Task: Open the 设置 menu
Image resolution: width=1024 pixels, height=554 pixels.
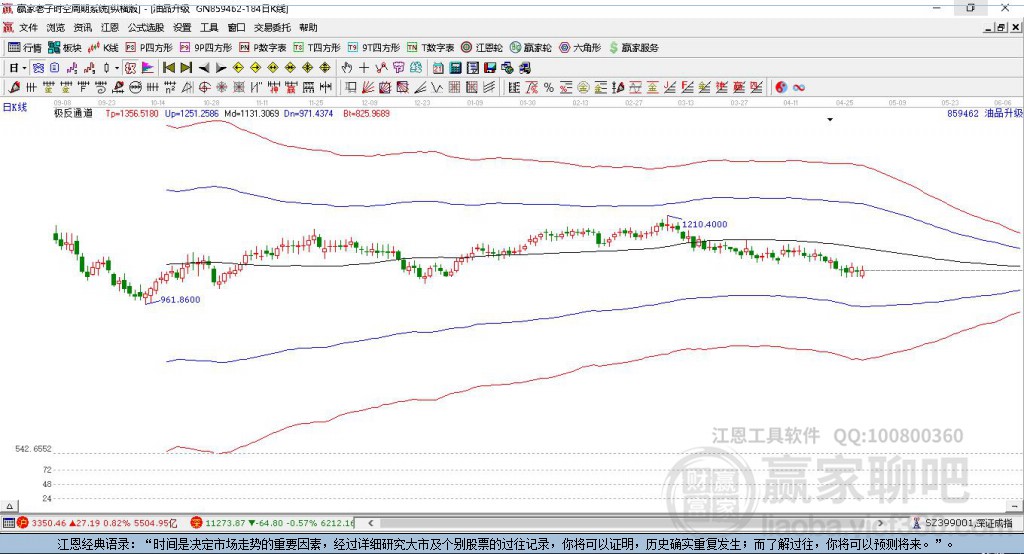Action: [182, 27]
